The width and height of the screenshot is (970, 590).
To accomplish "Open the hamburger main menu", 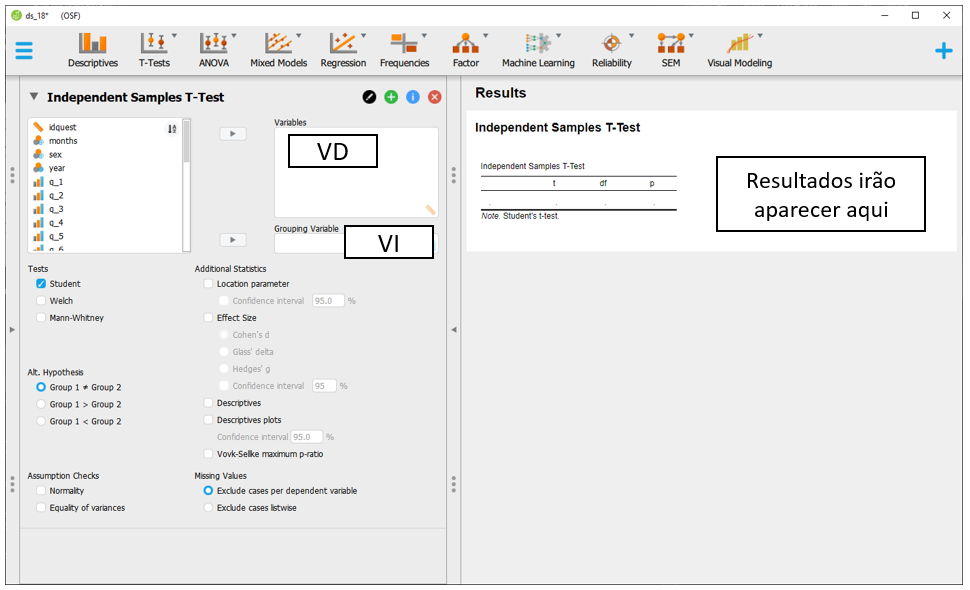I will point(24,51).
